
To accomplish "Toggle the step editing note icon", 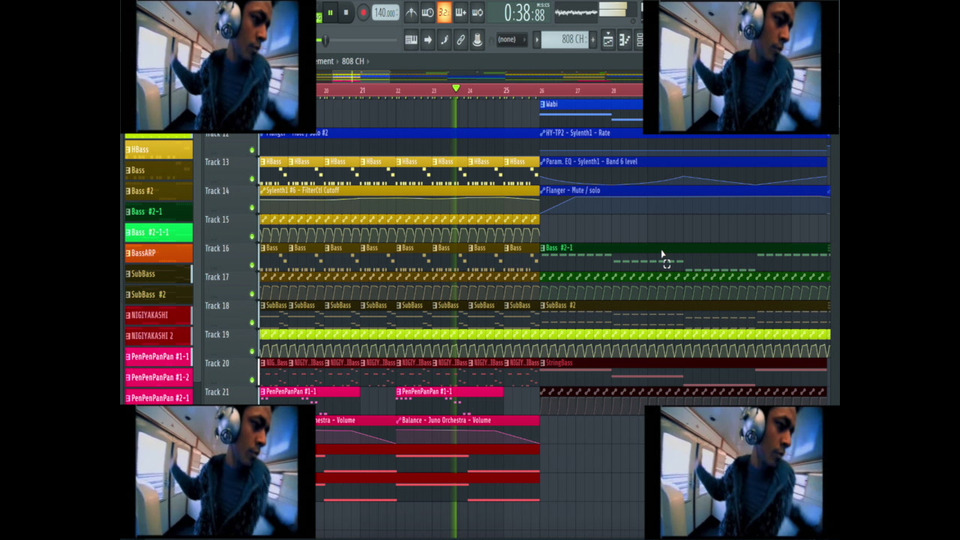I will pyautogui.click(x=444, y=40).
